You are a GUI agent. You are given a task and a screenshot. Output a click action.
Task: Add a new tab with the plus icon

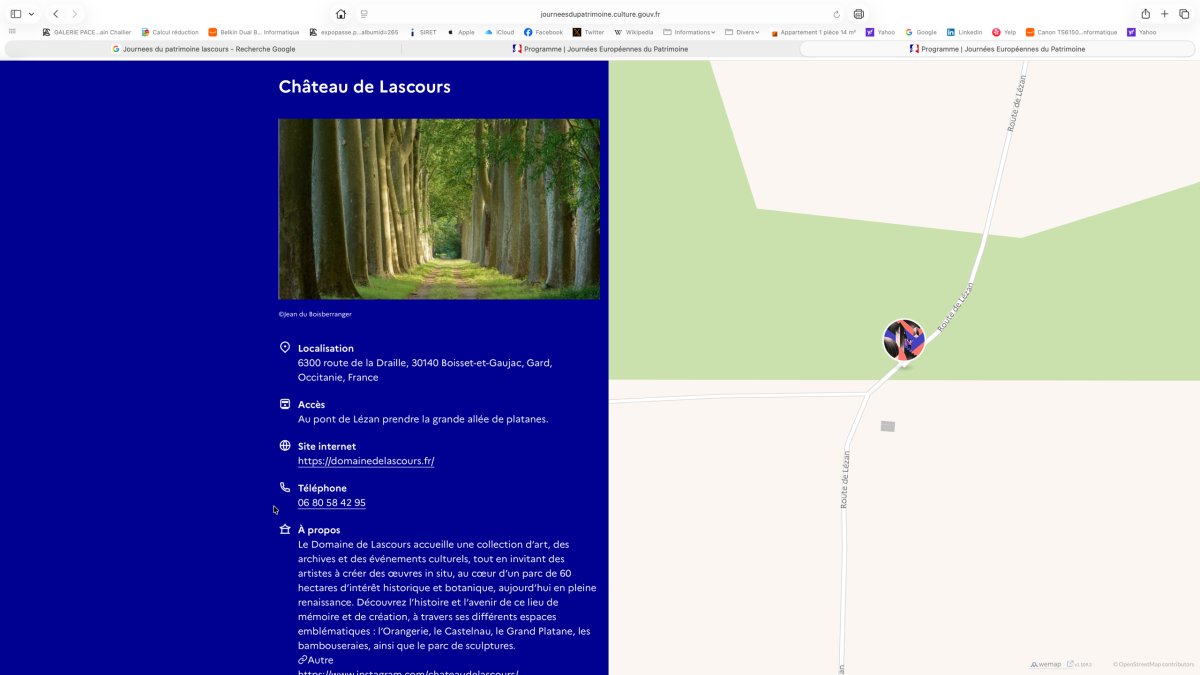click(x=1164, y=14)
